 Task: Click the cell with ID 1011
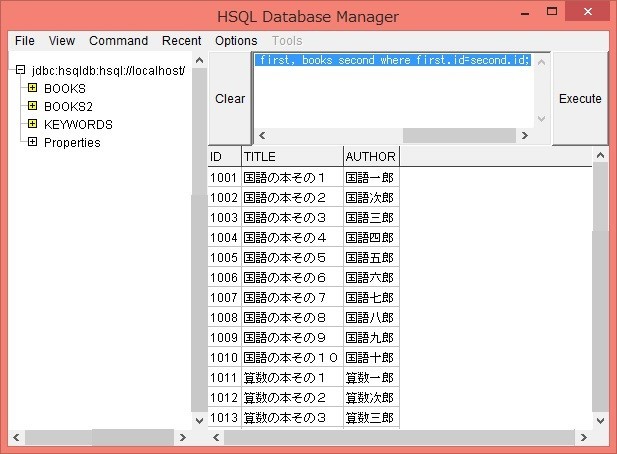coord(225,378)
